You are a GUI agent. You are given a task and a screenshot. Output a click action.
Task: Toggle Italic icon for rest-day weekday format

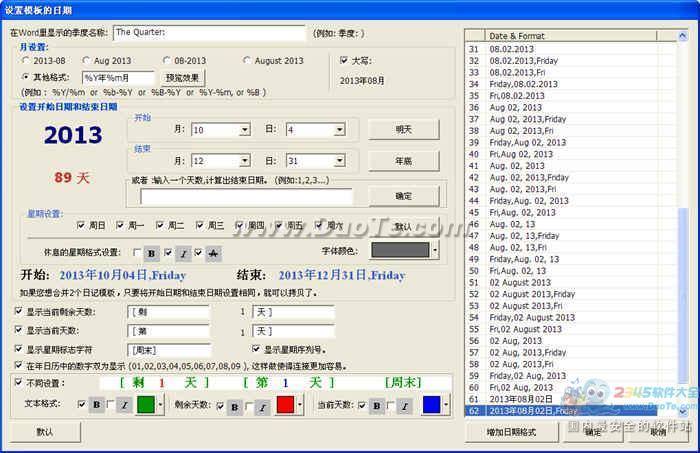tap(183, 254)
